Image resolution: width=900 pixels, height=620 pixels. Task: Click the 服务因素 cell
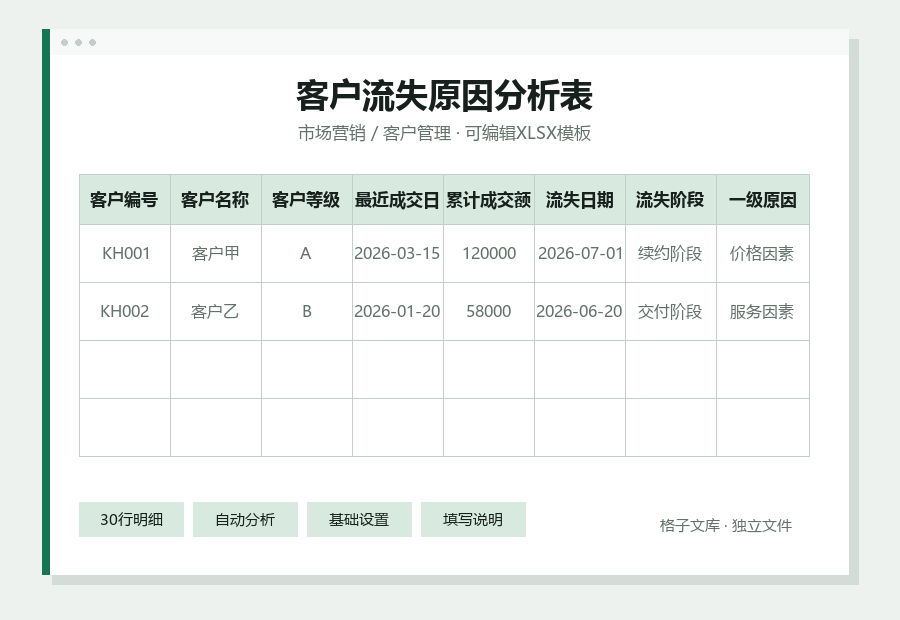point(763,311)
